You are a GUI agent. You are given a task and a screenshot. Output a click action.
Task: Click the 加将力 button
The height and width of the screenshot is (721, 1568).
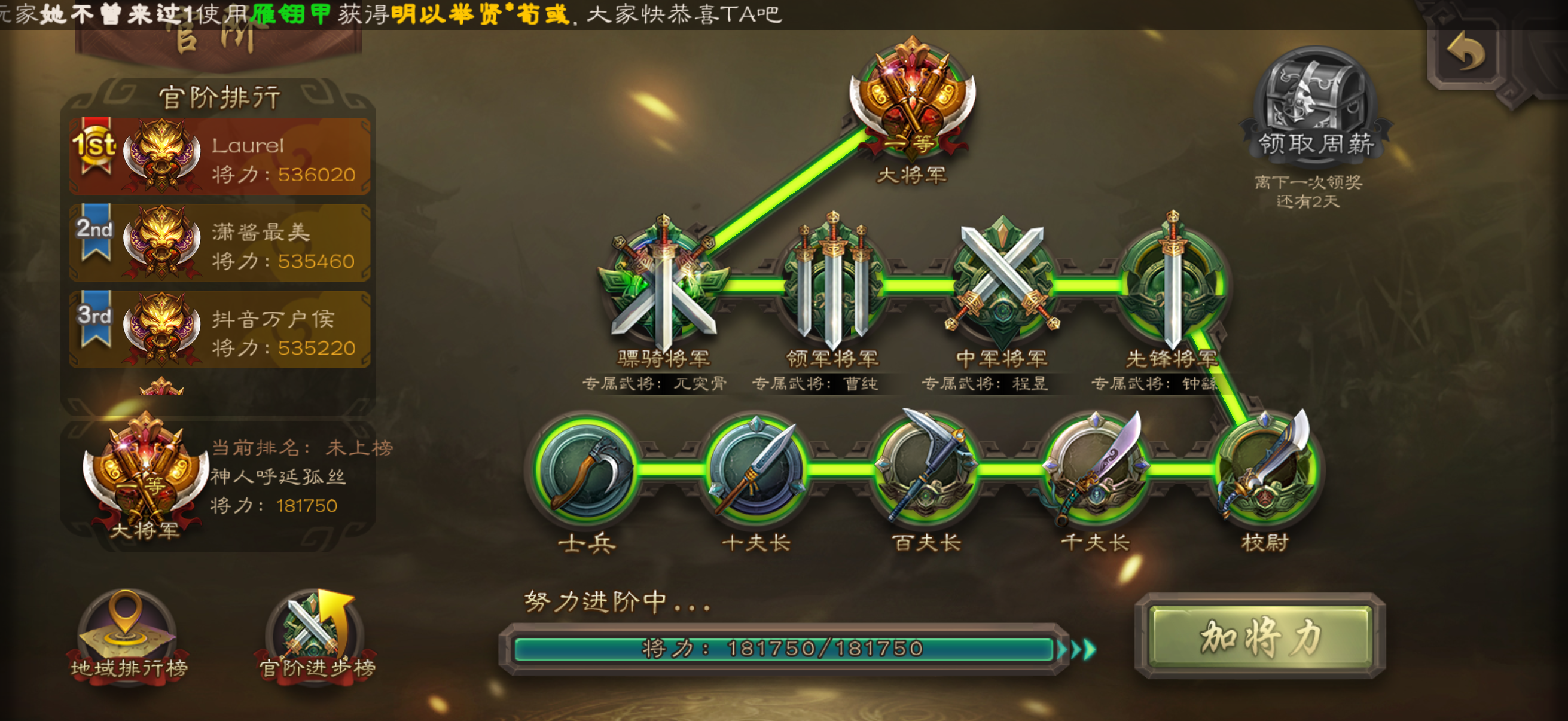1260,637
